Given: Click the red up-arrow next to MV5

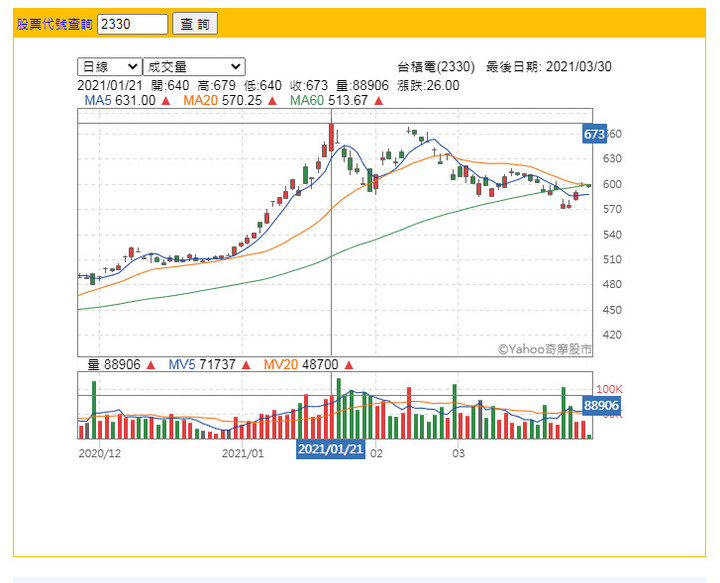Looking at the screenshot, I should 246,365.
